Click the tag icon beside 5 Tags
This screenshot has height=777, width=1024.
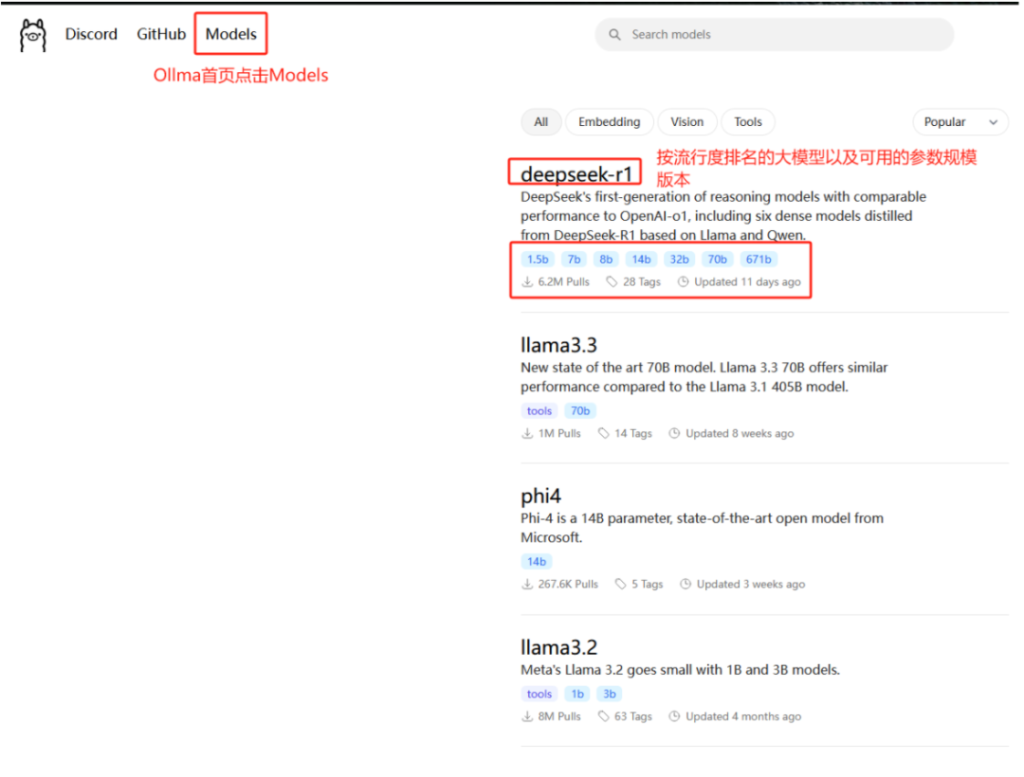(620, 584)
